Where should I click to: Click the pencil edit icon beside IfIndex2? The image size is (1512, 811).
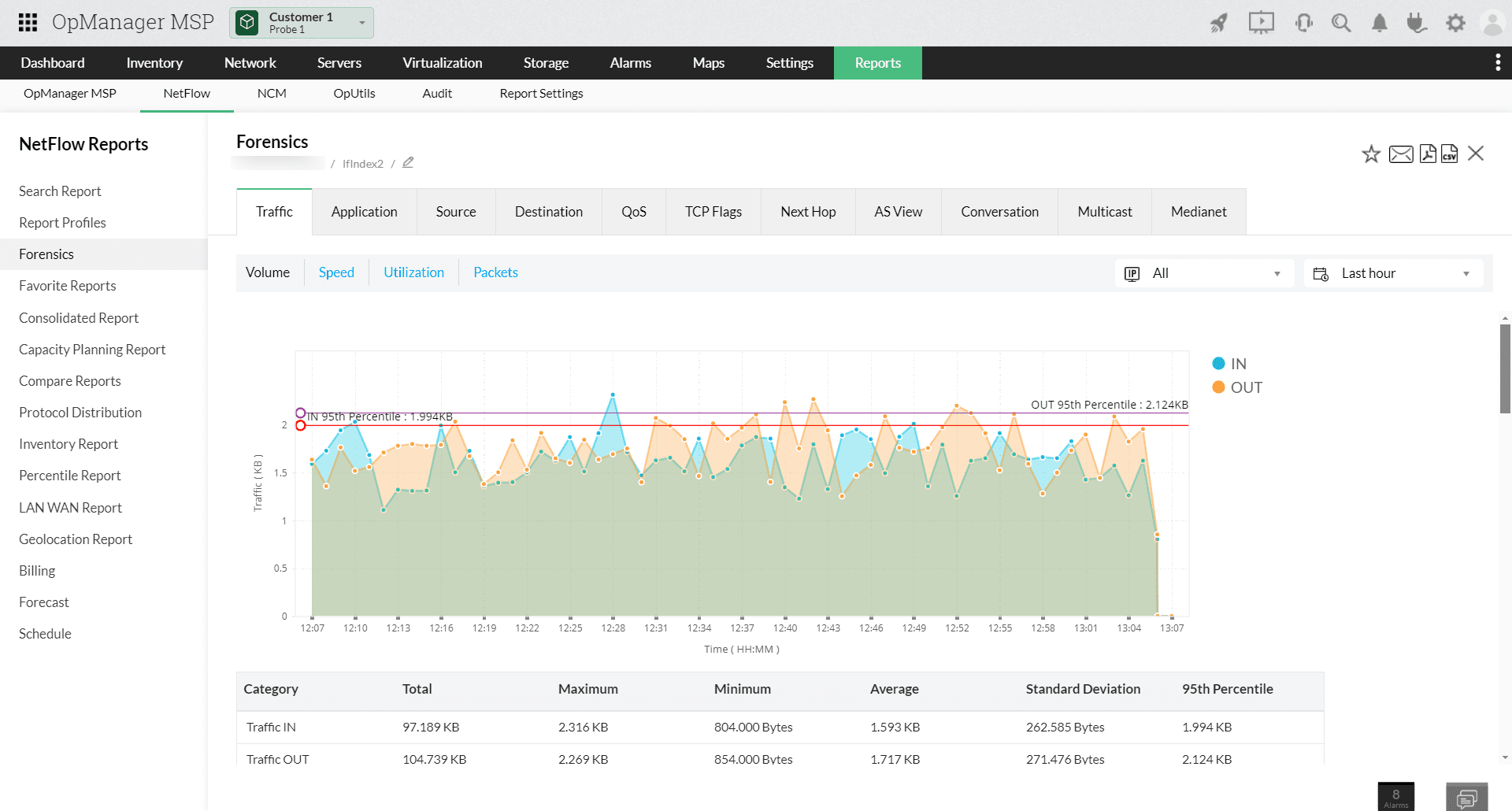pyautogui.click(x=408, y=163)
